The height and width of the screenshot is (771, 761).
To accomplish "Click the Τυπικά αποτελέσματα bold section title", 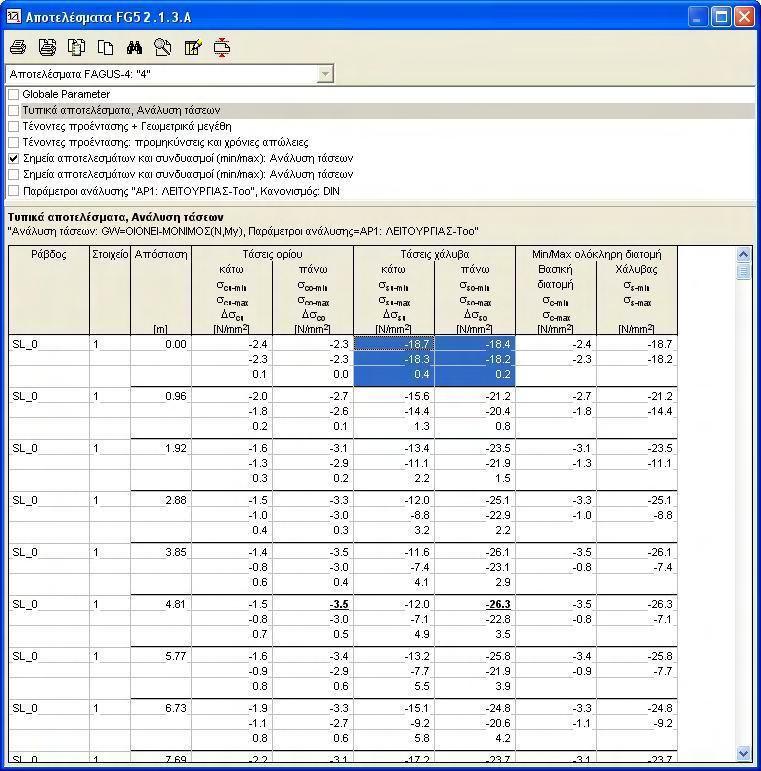I will pyautogui.click(x=116, y=217).
